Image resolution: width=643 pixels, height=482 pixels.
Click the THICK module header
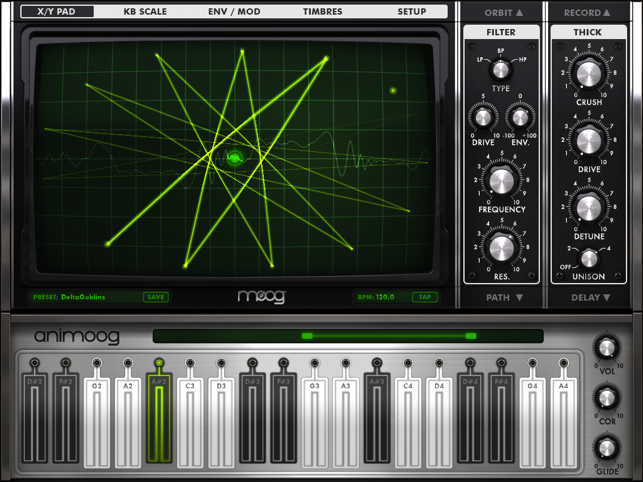(x=588, y=32)
